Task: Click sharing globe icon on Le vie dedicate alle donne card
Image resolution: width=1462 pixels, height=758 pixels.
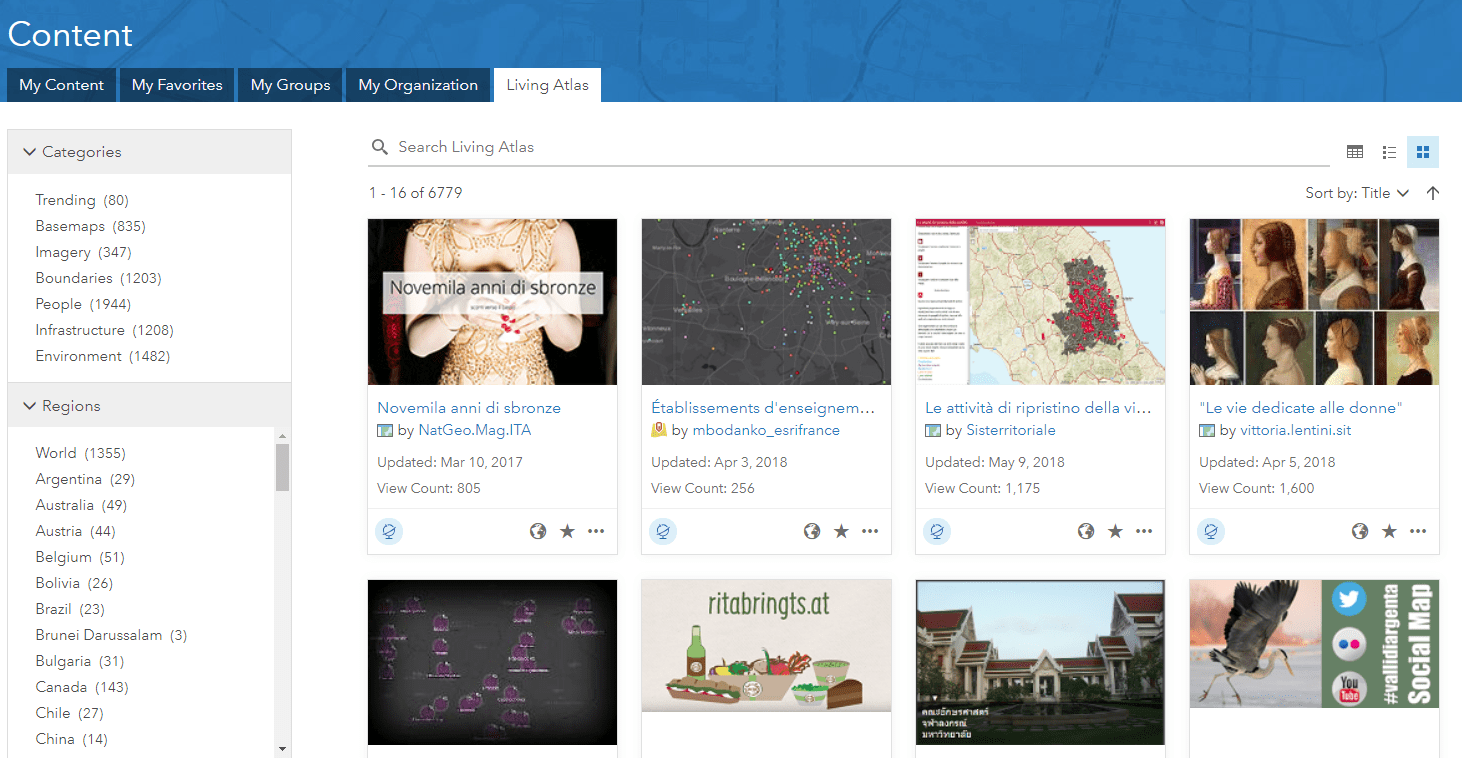Action: [x=1360, y=531]
